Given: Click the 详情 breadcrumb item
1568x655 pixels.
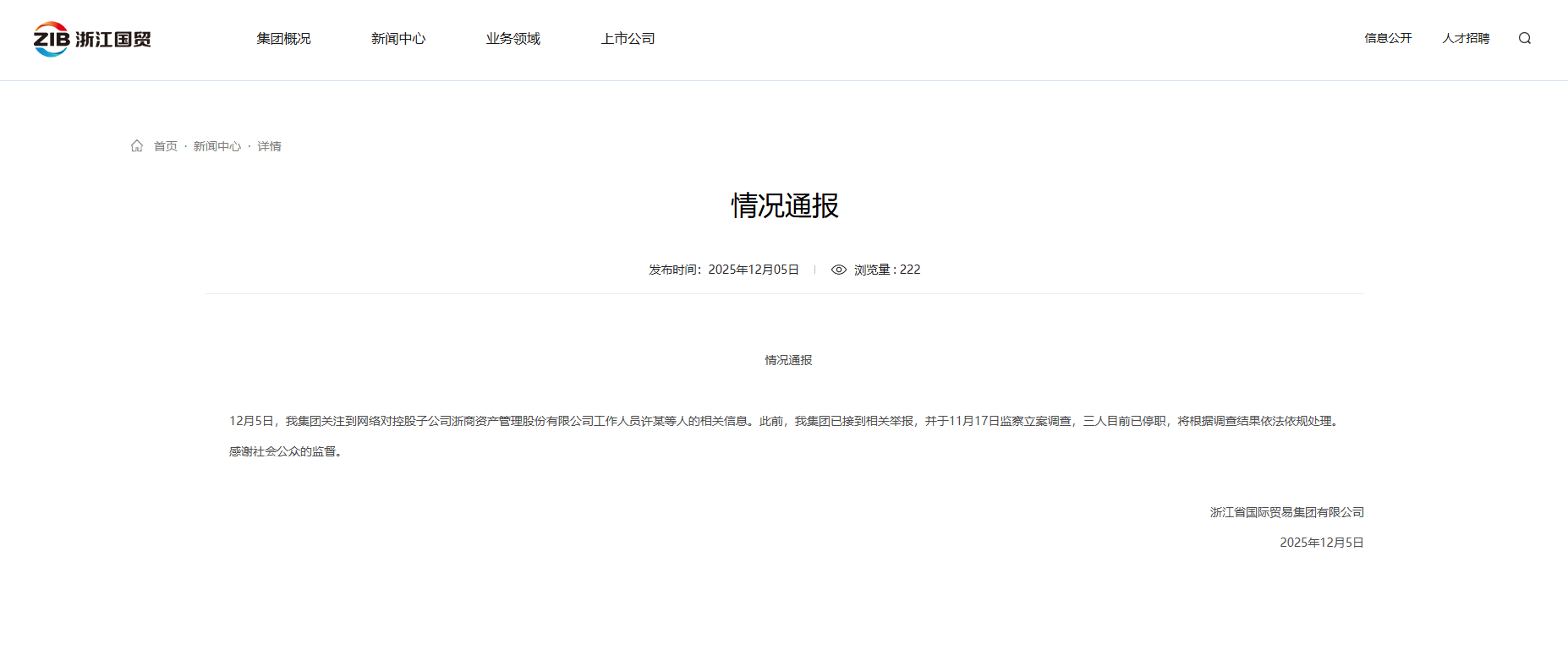Looking at the screenshot, I should pyautogui.click(x=269, y=146).
